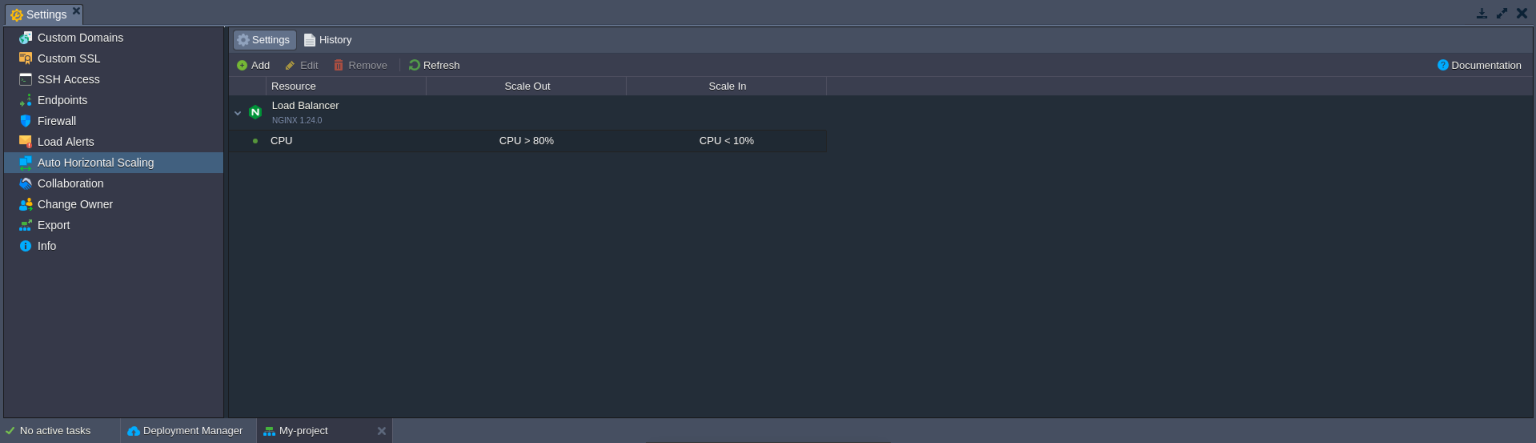Click the History document icon

[x=310, y=40]
